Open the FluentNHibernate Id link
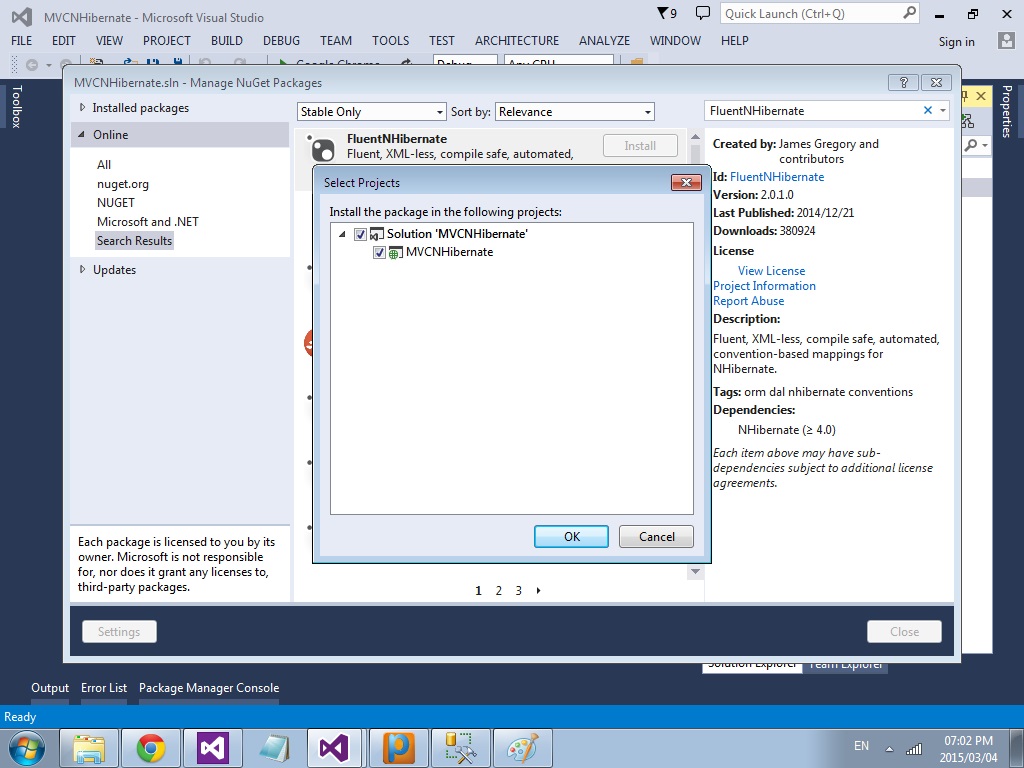 pos(777,176)
